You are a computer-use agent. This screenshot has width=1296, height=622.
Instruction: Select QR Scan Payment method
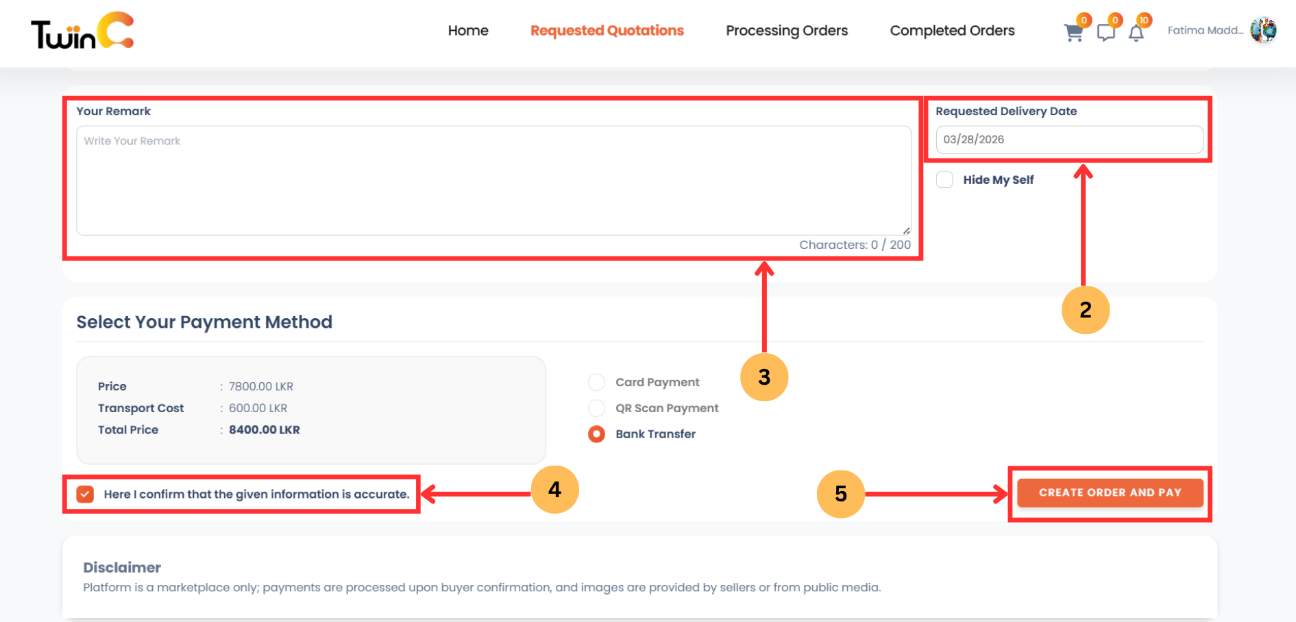pyautogui.click(x=596, y=407)
